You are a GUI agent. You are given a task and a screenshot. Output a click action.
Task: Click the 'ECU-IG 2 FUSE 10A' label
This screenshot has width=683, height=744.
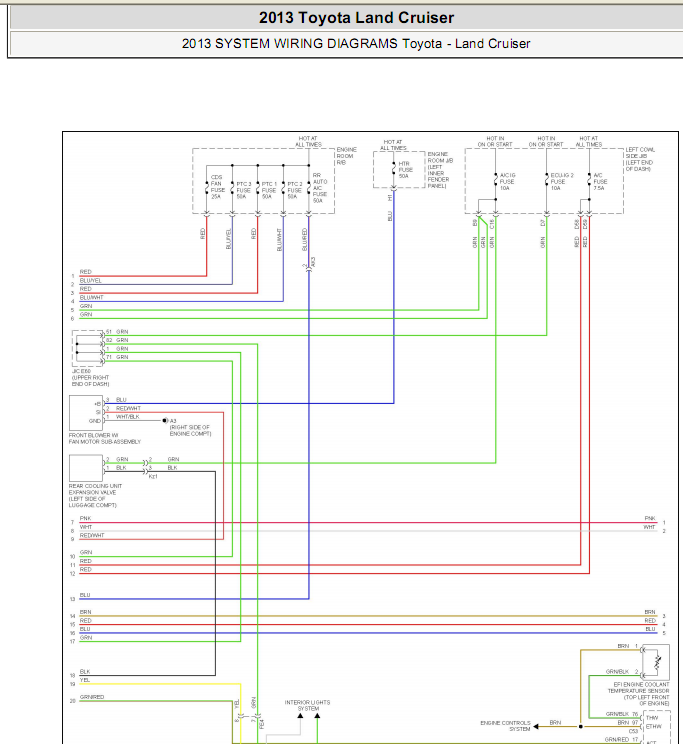pos(561,182)
